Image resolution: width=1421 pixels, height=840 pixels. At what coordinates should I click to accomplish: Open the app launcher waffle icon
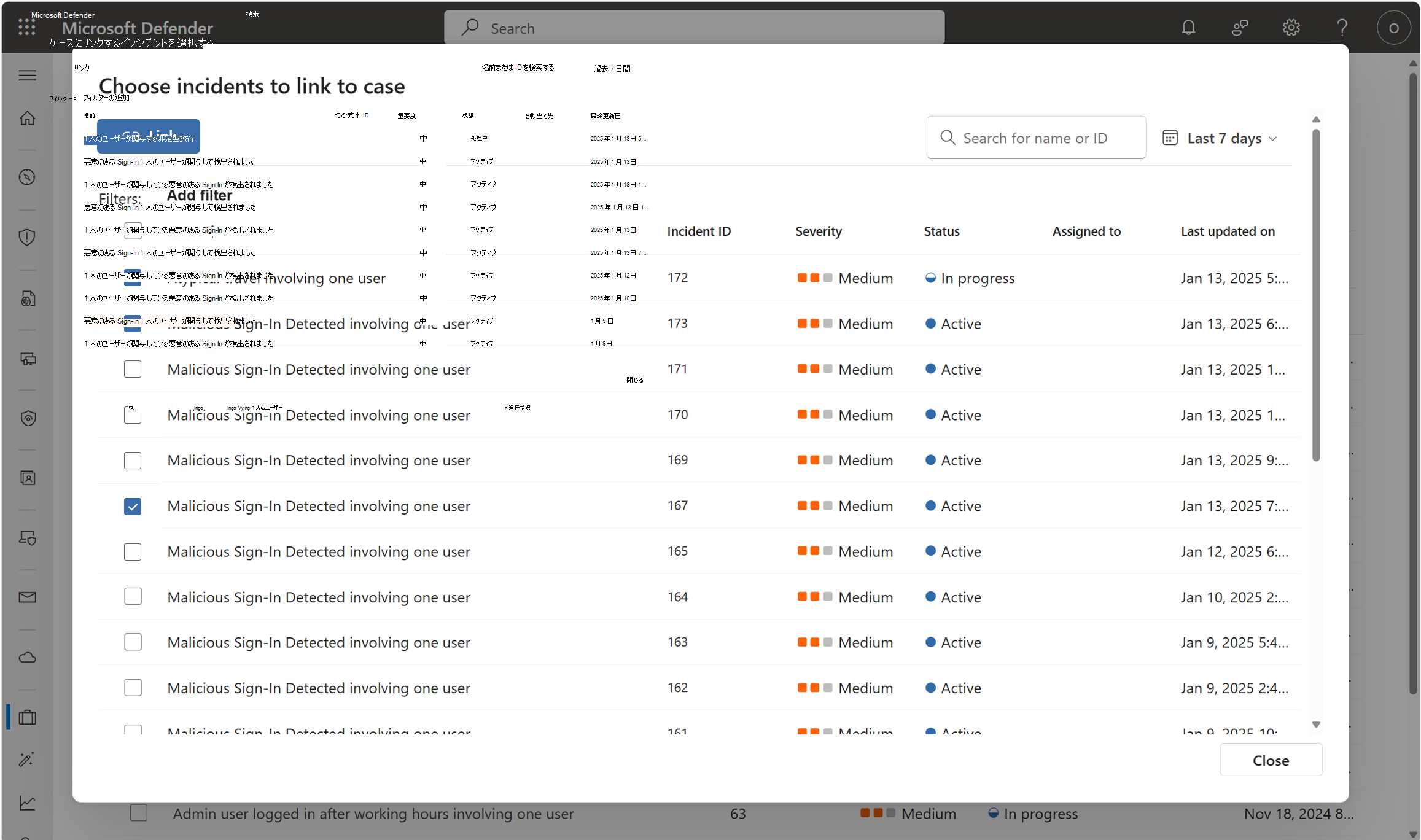click(26, 27)
